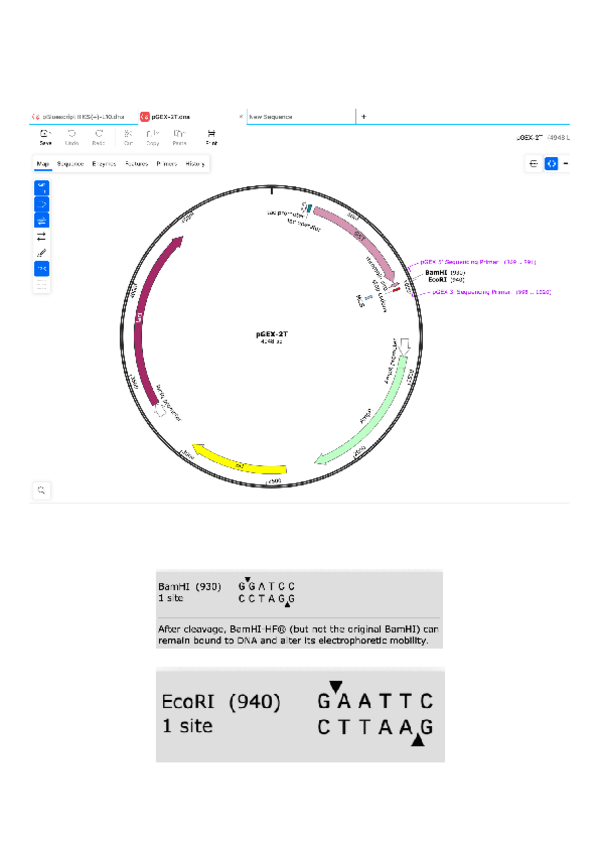600x848 pixels.
Task: Select the yellow ori feature arrow
Action: point(238,463)
